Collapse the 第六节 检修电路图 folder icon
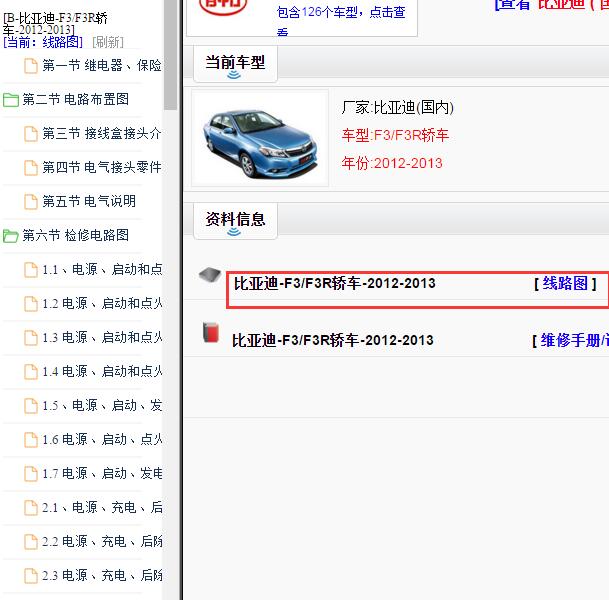609x600 pixels. pyautogui.click(x=11, y=236)
